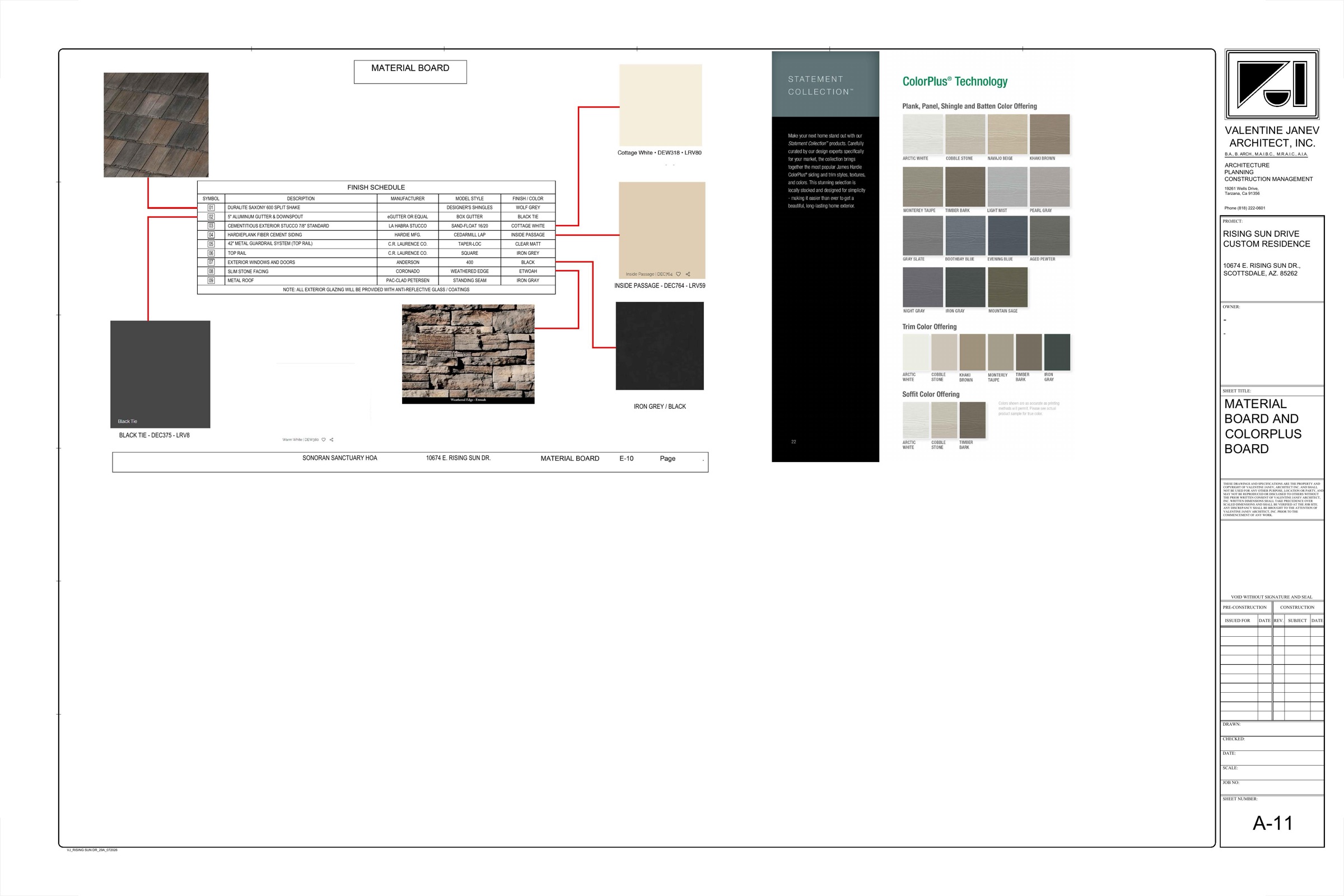
Task: Click the Light Mist swatch
Action: (x=1007, y=187)
